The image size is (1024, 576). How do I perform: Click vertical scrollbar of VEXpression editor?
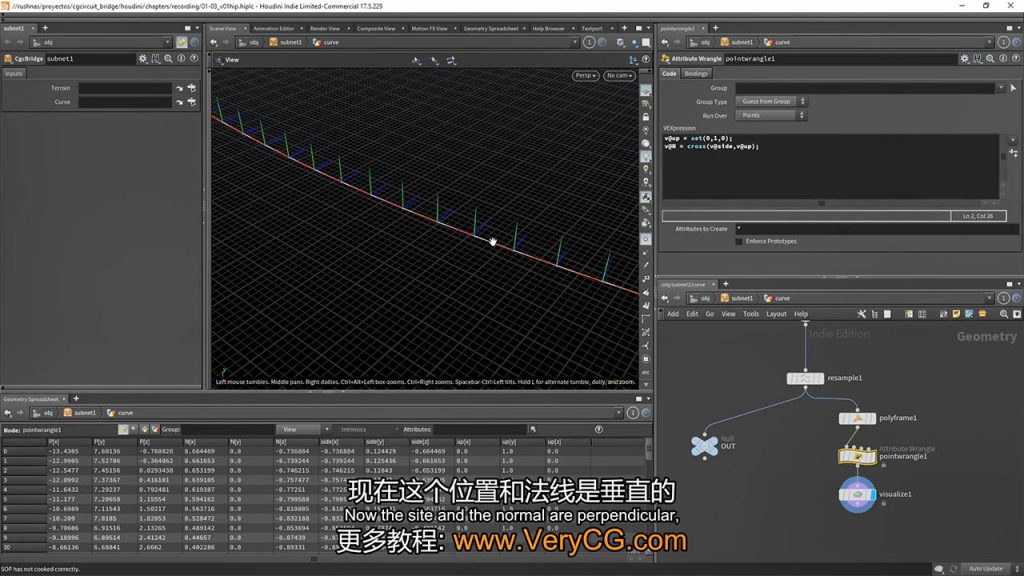[1003, 166]
